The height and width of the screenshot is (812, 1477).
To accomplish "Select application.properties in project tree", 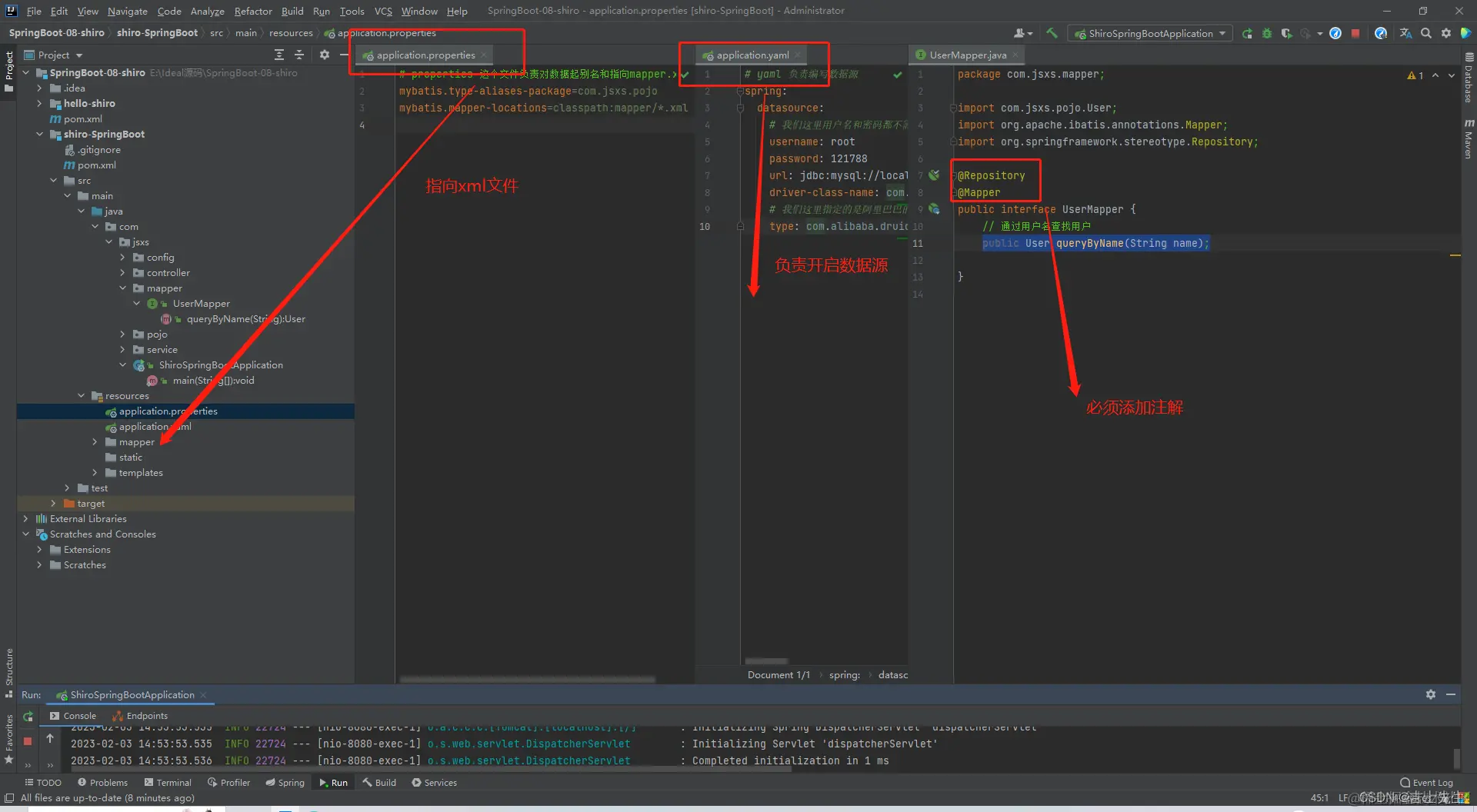I will 168,411.
